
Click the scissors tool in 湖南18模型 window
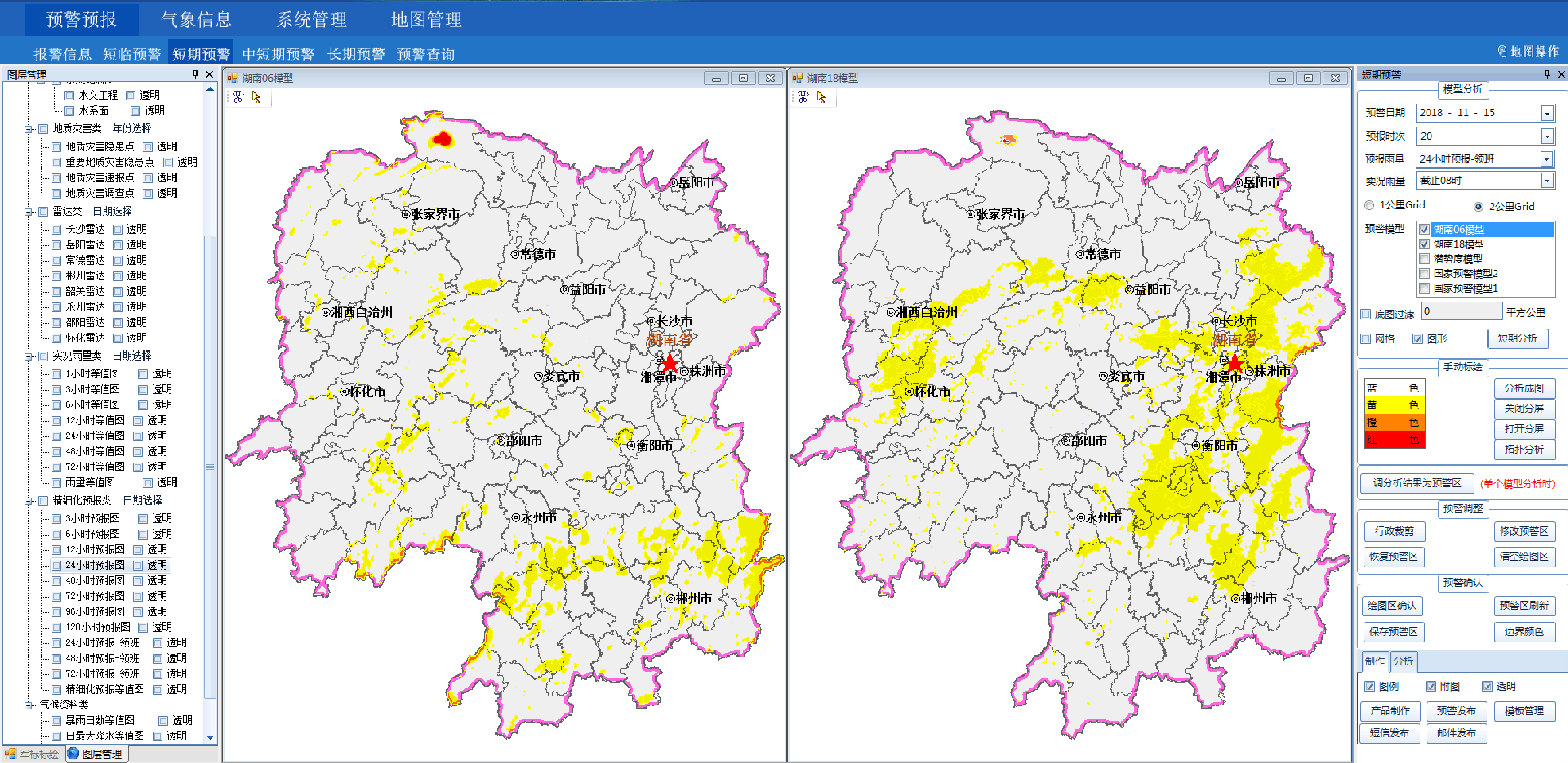803,97
